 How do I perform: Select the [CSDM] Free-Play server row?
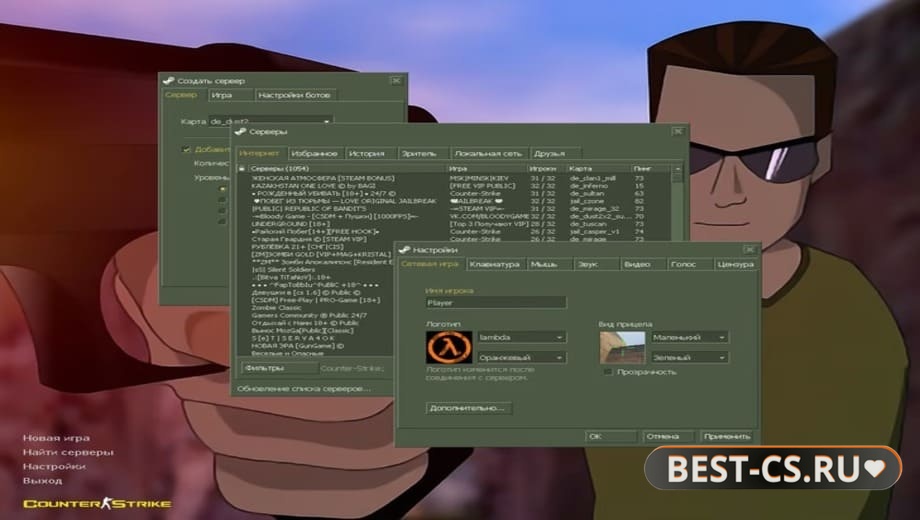tap(314, 300)
